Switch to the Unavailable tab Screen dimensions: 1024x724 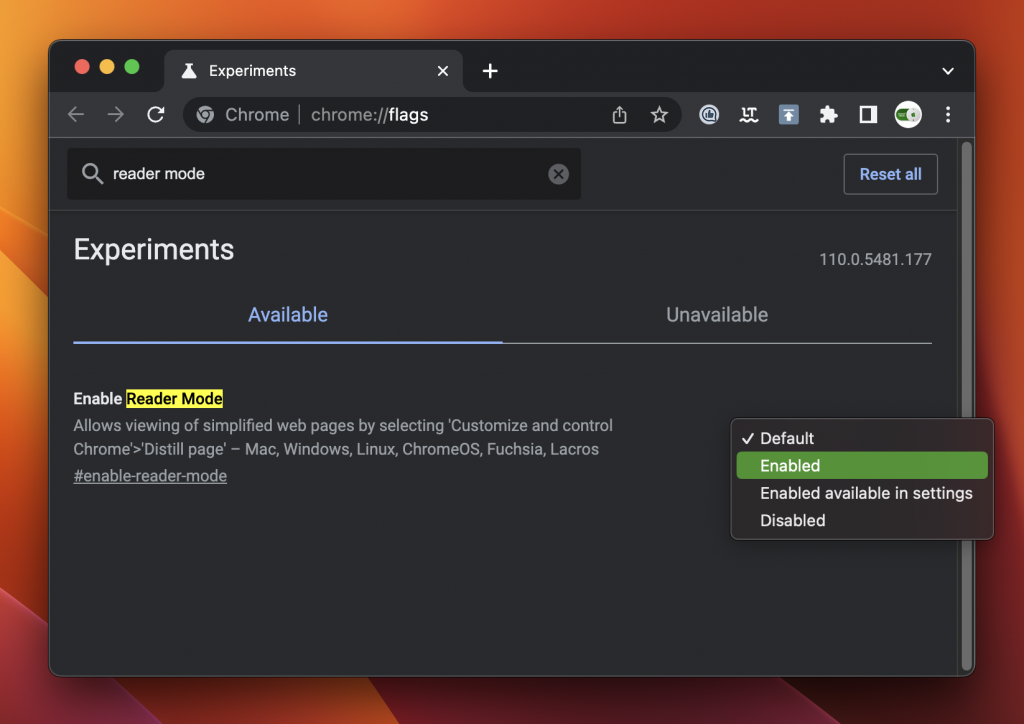[x=717, y=315]
